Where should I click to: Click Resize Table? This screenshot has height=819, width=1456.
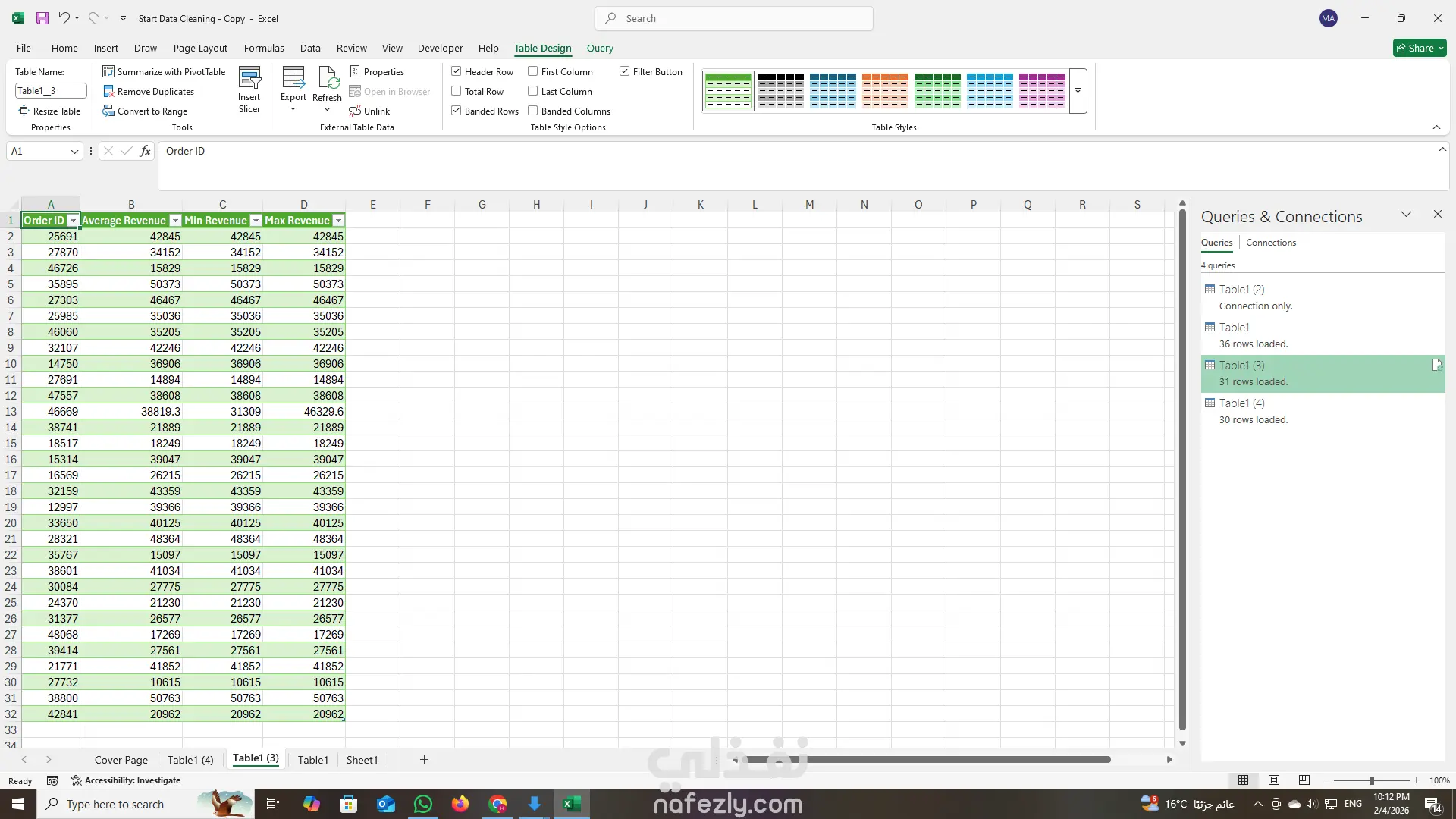pos(50,111)
